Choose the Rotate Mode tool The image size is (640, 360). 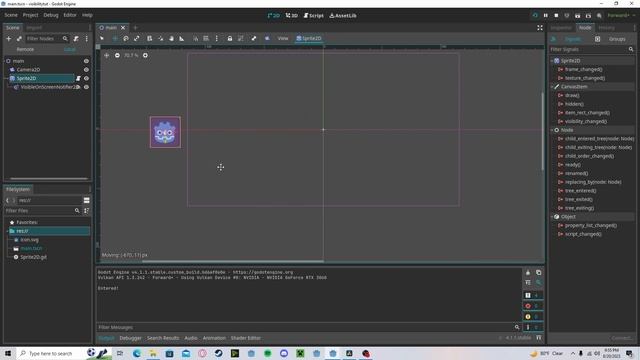click(126, 38)
